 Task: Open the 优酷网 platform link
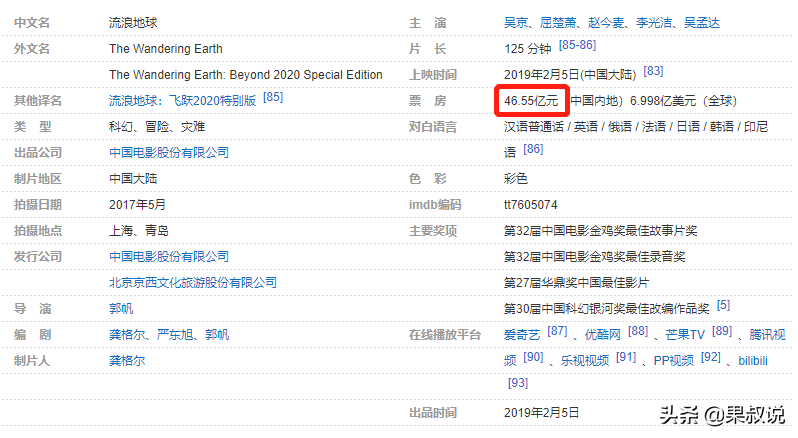(x=603, y=335)
